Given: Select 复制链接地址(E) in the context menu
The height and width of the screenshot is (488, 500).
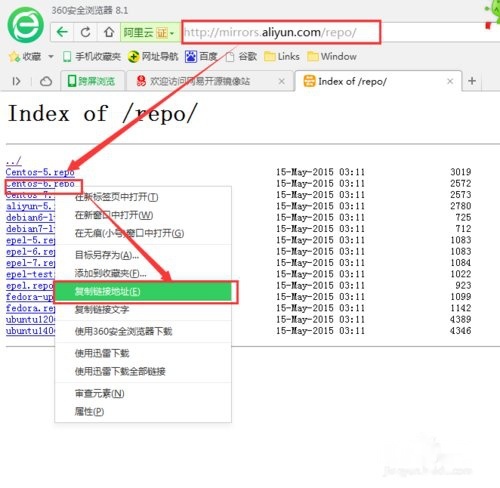Looking at the screenshot, I should [143, 292].
